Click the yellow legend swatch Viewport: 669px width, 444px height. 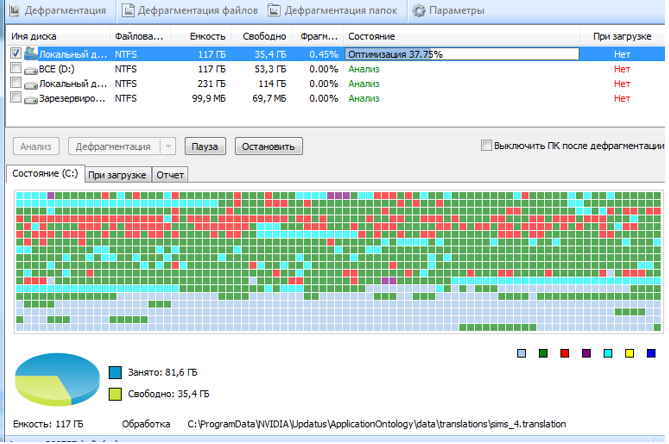(x=629, y=353)
